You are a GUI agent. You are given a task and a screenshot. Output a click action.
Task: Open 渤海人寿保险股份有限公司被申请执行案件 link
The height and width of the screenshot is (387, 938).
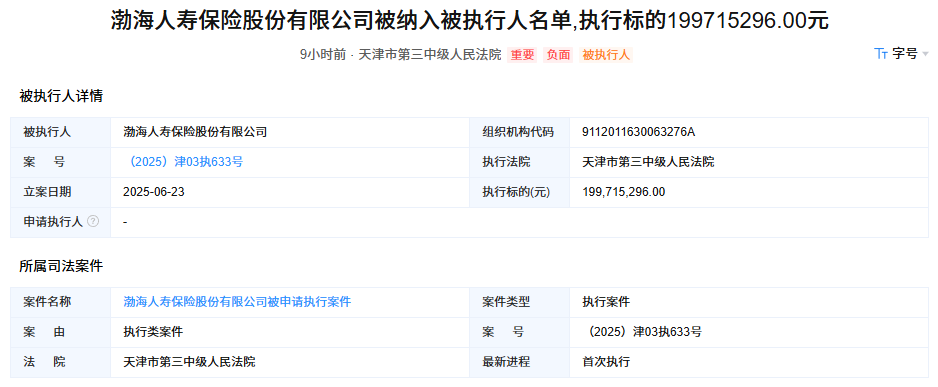click(x=237, y=302)
